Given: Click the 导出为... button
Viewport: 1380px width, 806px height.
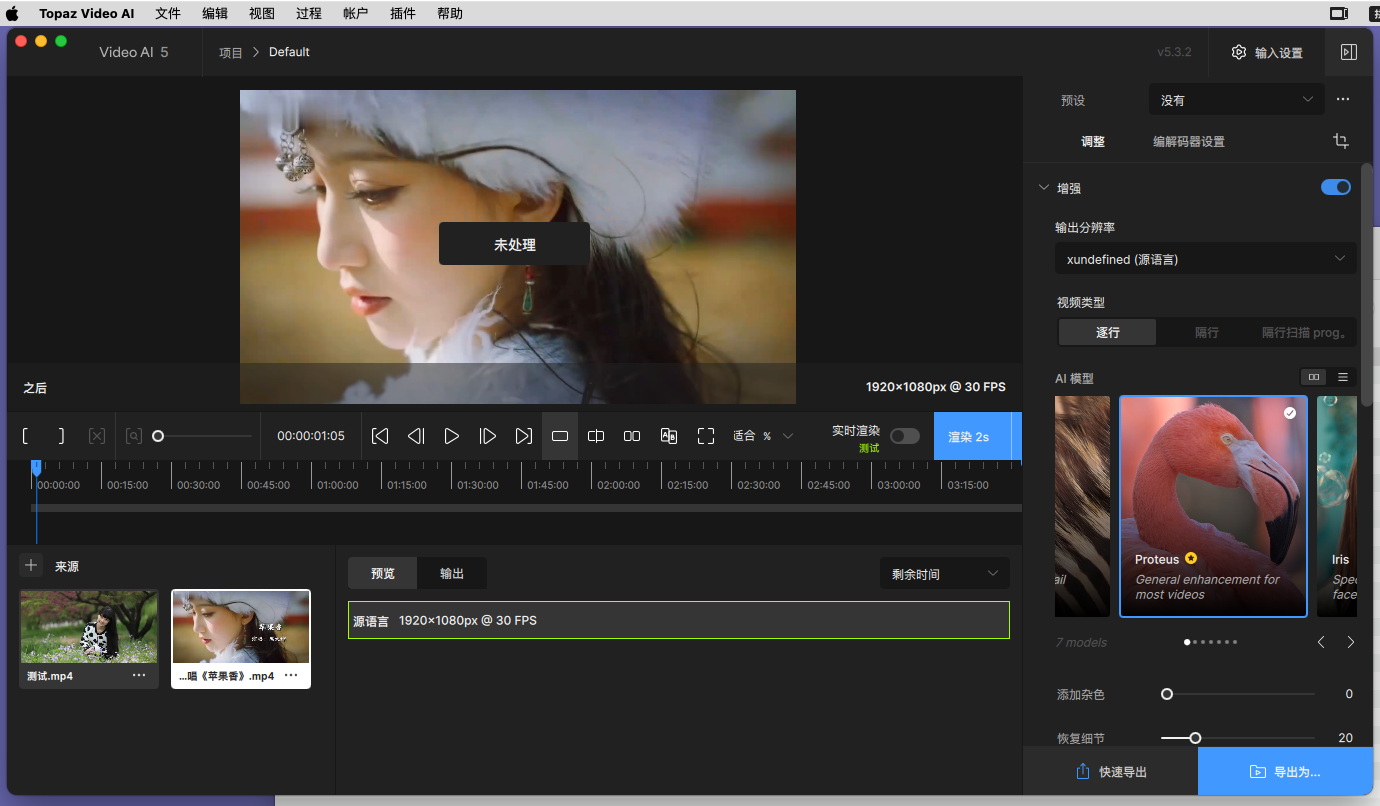Looking at the screenshot, I should (1285, 771).
